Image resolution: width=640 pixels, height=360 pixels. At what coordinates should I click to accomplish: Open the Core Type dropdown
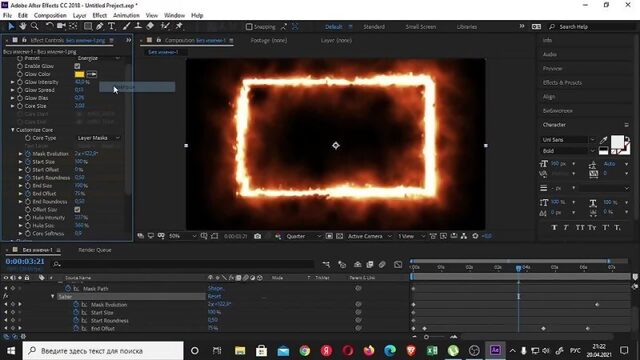click(x=98, y=138)
